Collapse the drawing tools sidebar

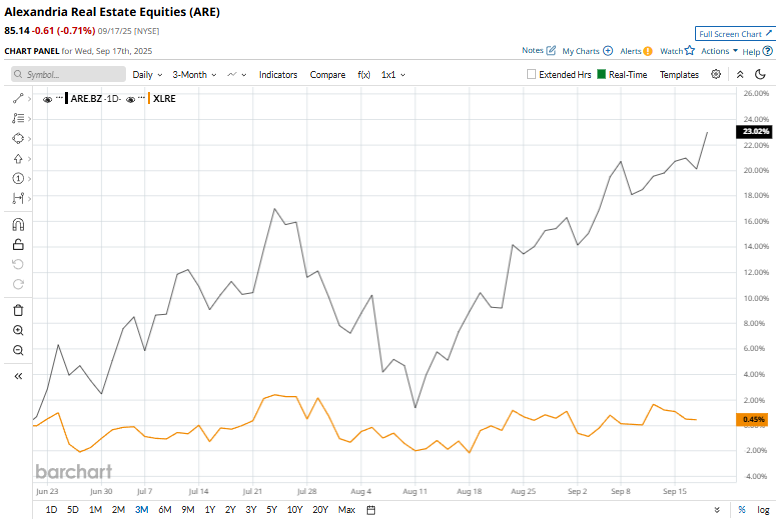(18, 376)
